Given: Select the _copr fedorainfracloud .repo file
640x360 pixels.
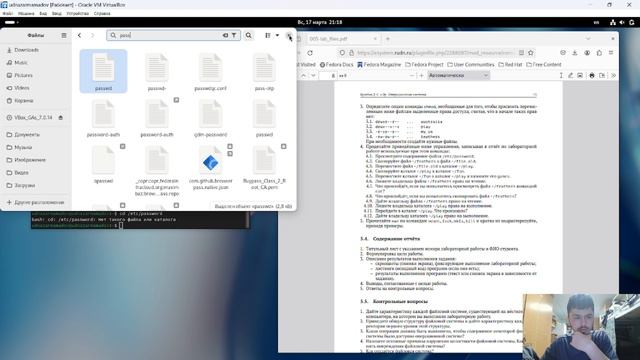Looking at the screenshot, I should tap(157, 171).
